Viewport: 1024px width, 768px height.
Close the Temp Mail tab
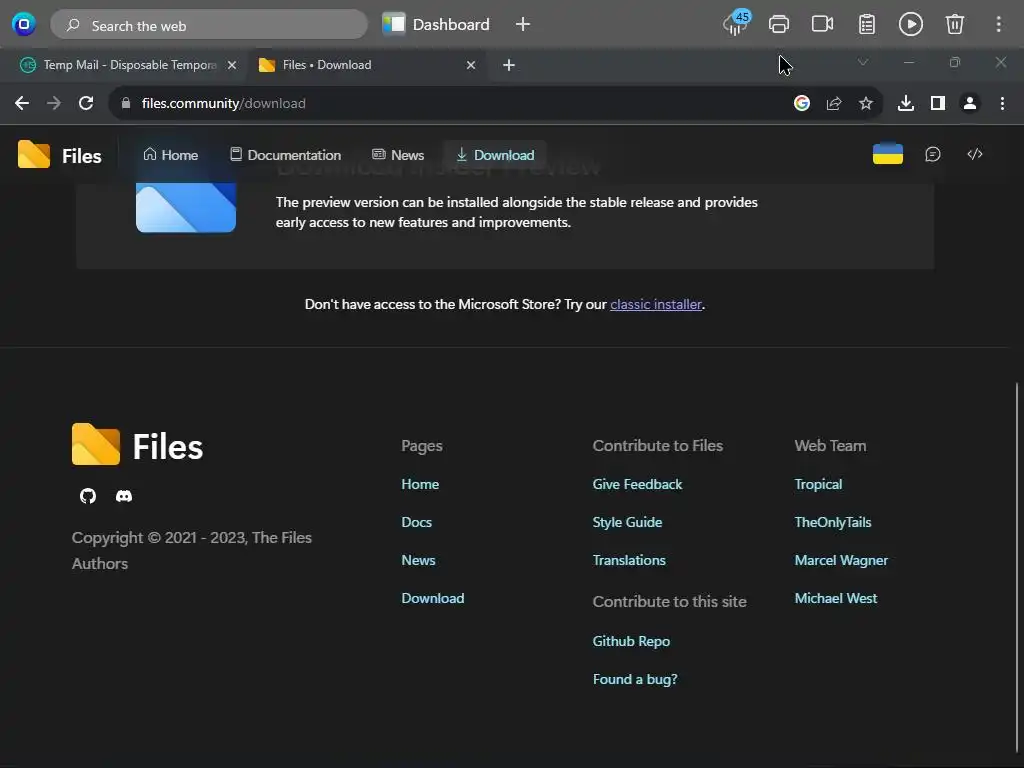[231, 65]
